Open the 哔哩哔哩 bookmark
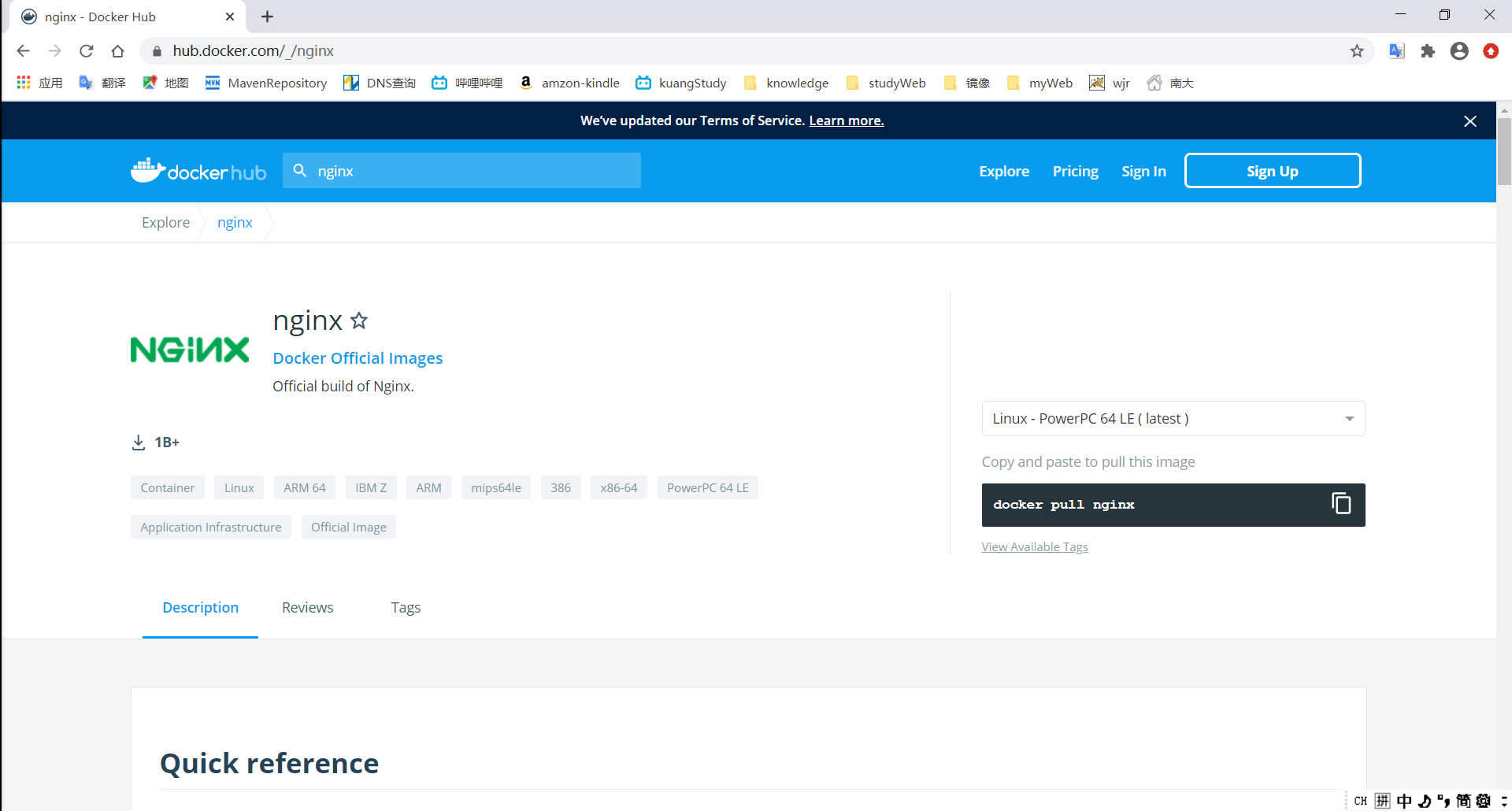The width and height of the screenshot is (1512, 811). (x=467, y=83)
